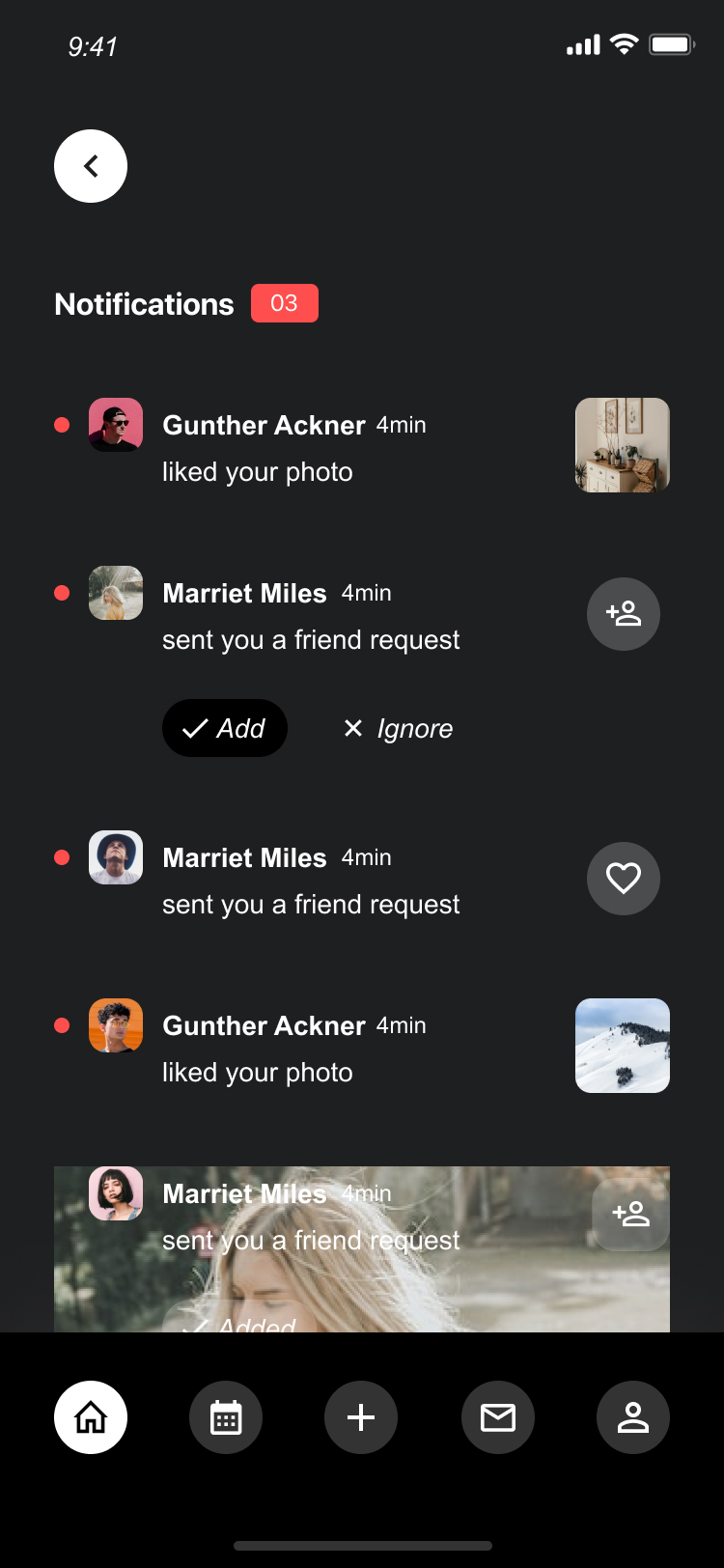Tap the orange-background Gunther Ackner avatar
Screen dimensions: 724x1568
click(116, 1025)
